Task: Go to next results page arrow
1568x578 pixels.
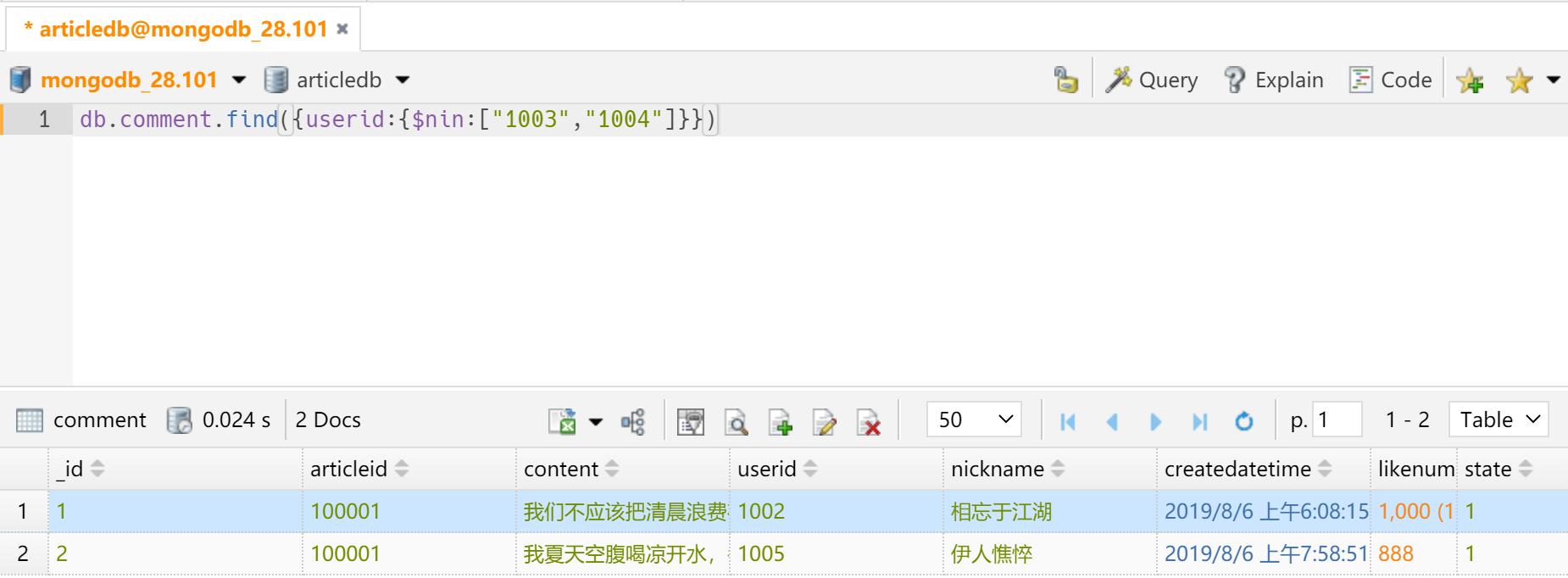Action: coord(1155,421)
